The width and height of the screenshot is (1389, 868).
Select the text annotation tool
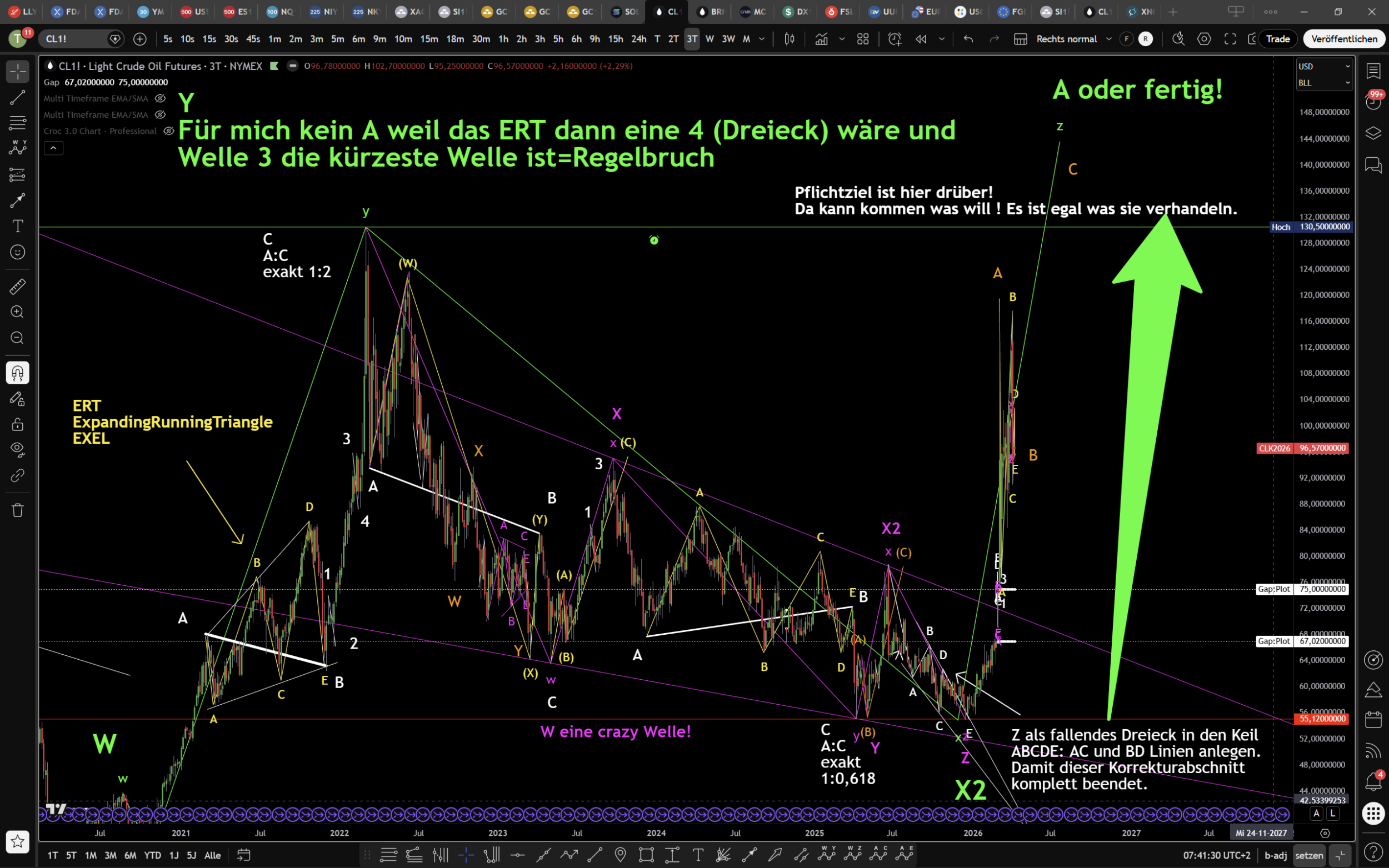(17, 226)
